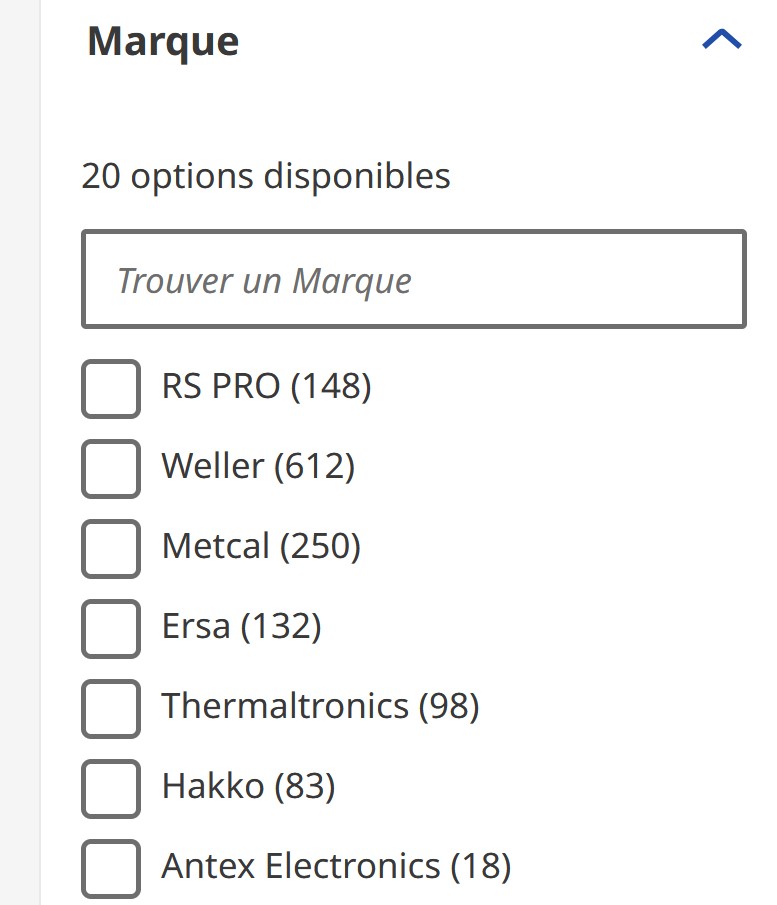Check the Metcal checkbox
Viewport: 777px width, 905px height.
pos(110,548)
